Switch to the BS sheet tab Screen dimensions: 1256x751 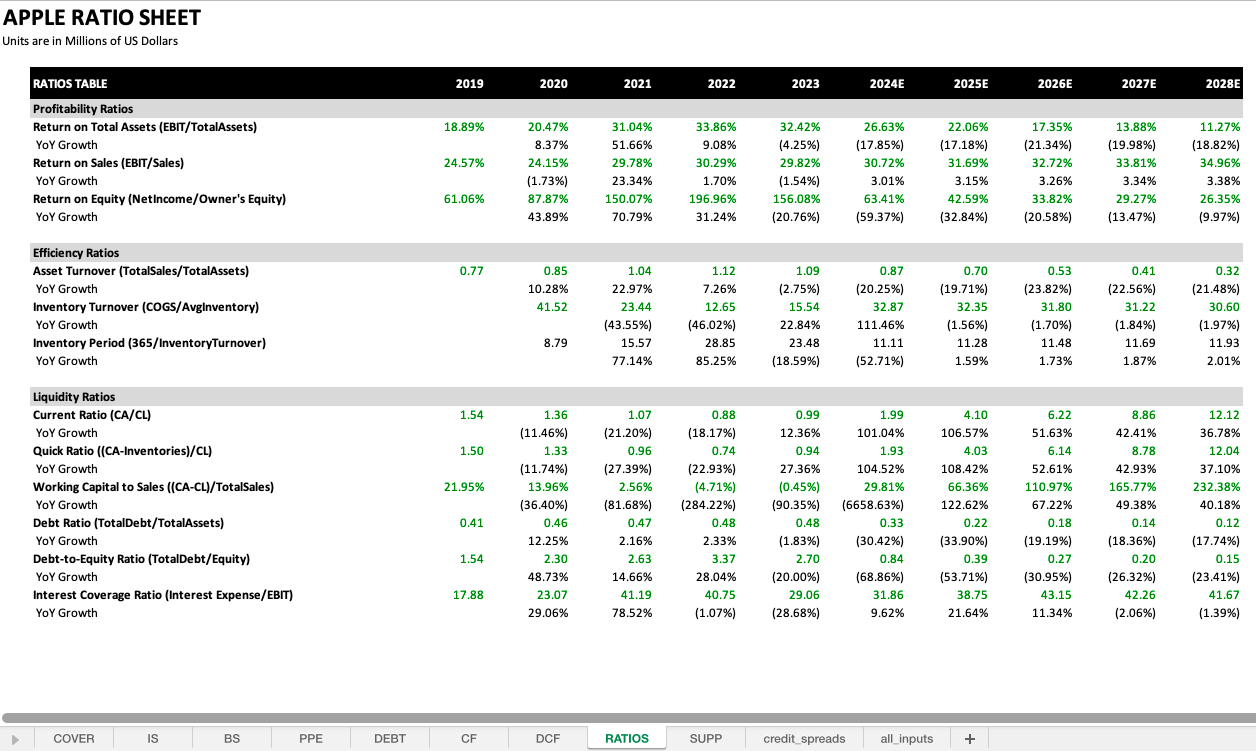[232, 739]
